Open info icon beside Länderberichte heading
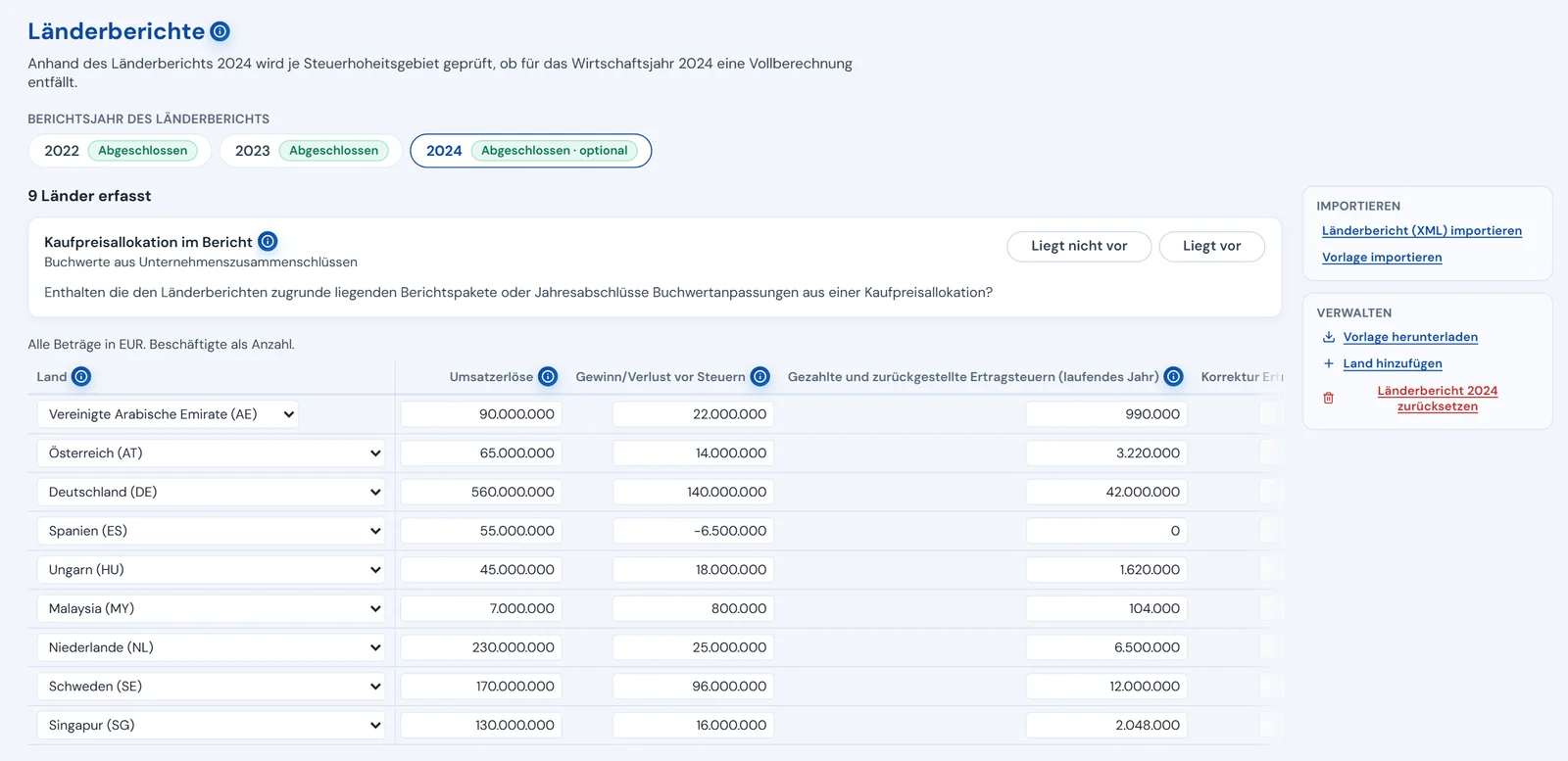 pos(220,31)
